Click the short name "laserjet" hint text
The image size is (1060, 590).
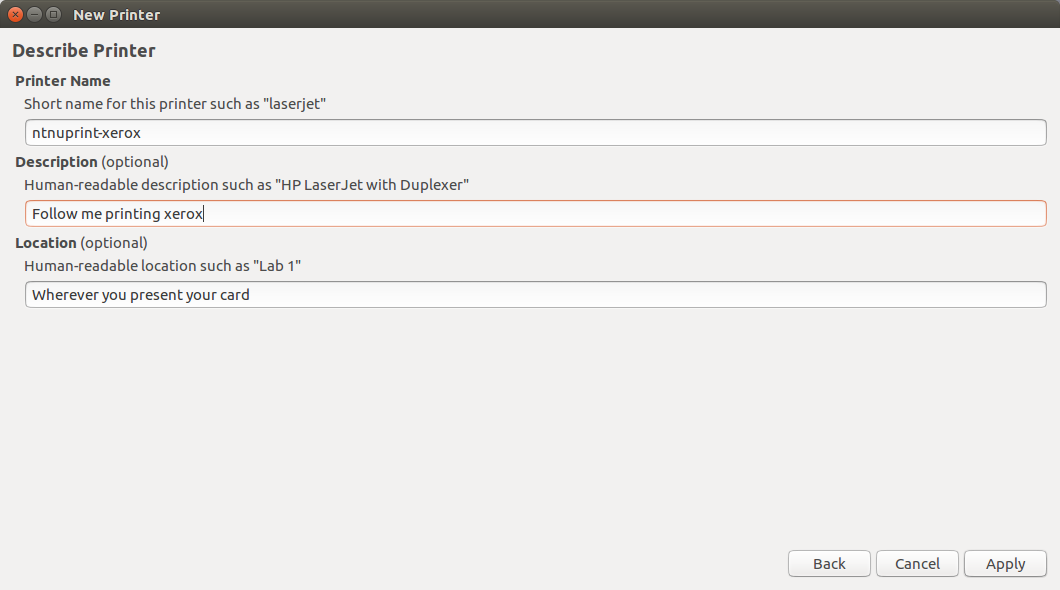point(175,104)
